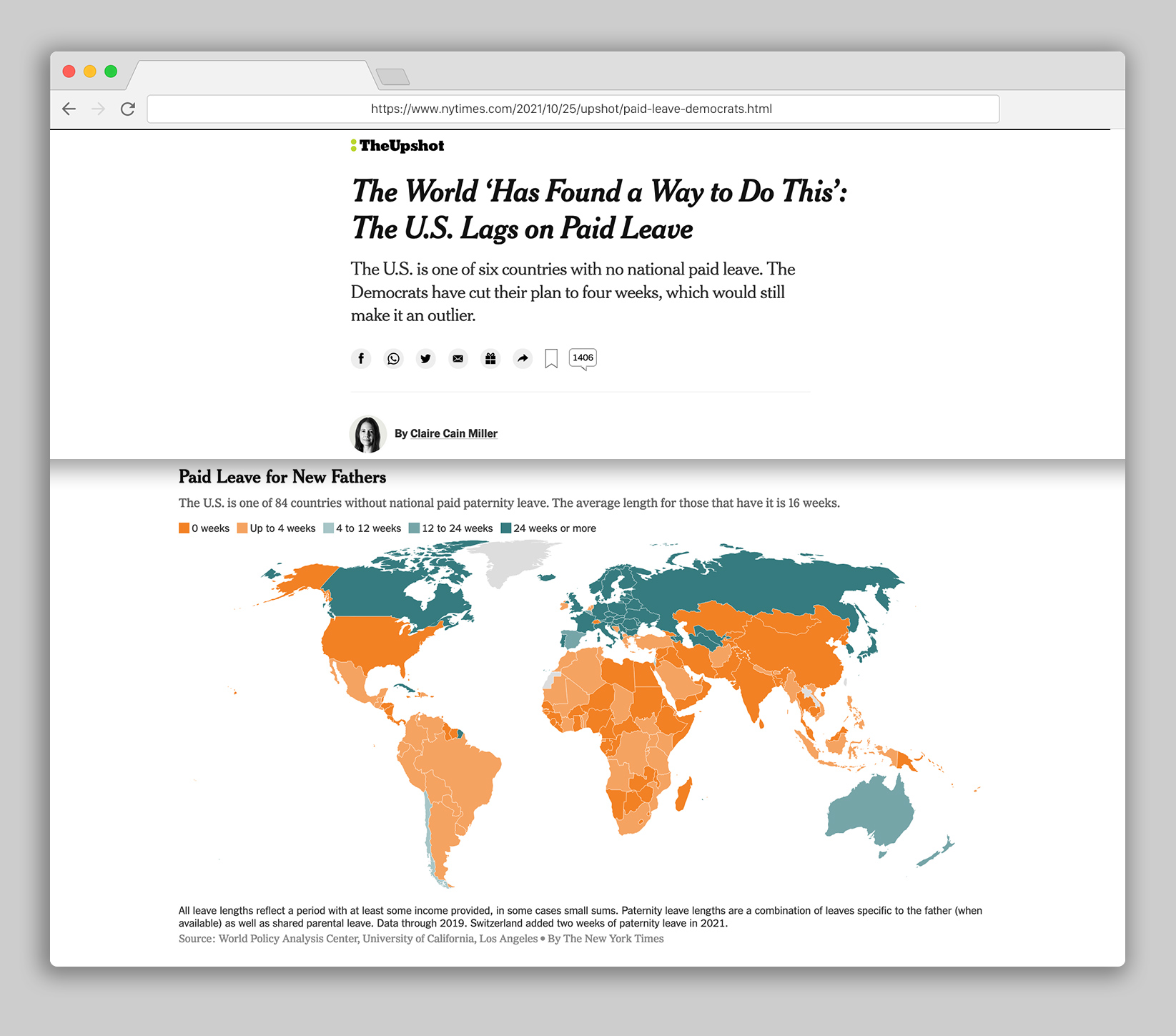Bookmark this article

(x=551, y=358)
